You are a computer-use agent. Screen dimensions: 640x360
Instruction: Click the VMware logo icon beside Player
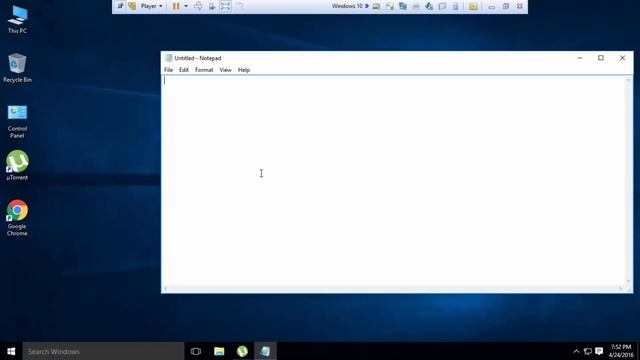132,6
